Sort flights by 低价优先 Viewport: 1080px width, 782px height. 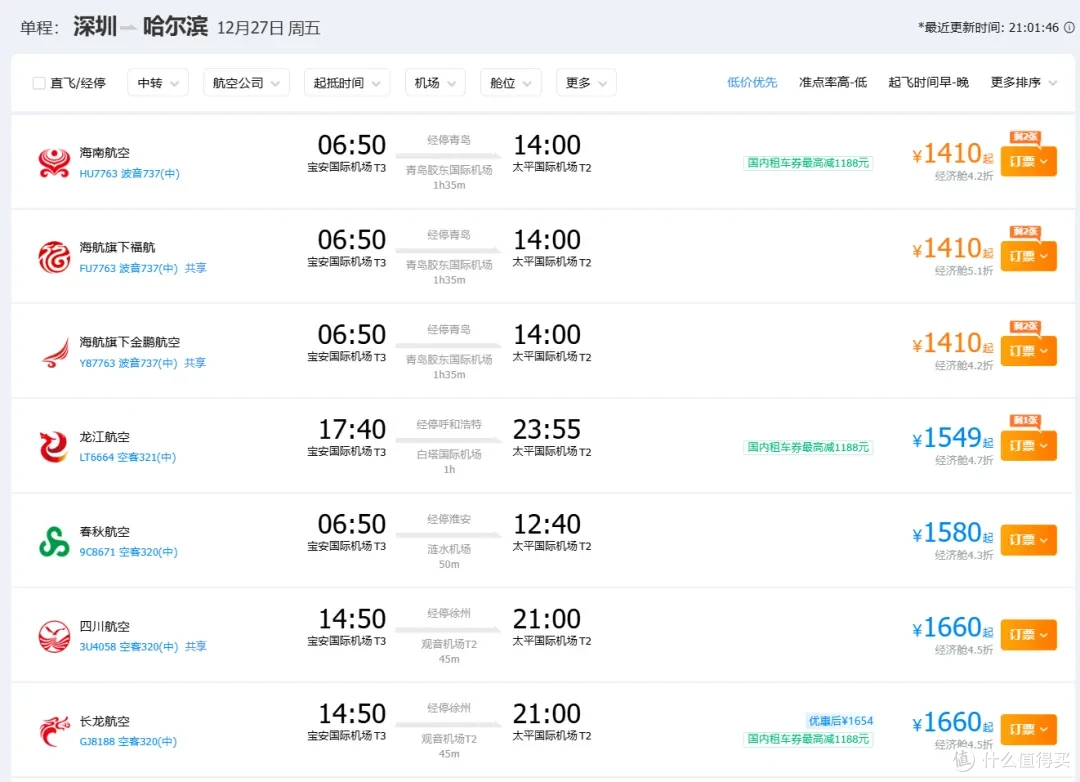tap(751, 83)
